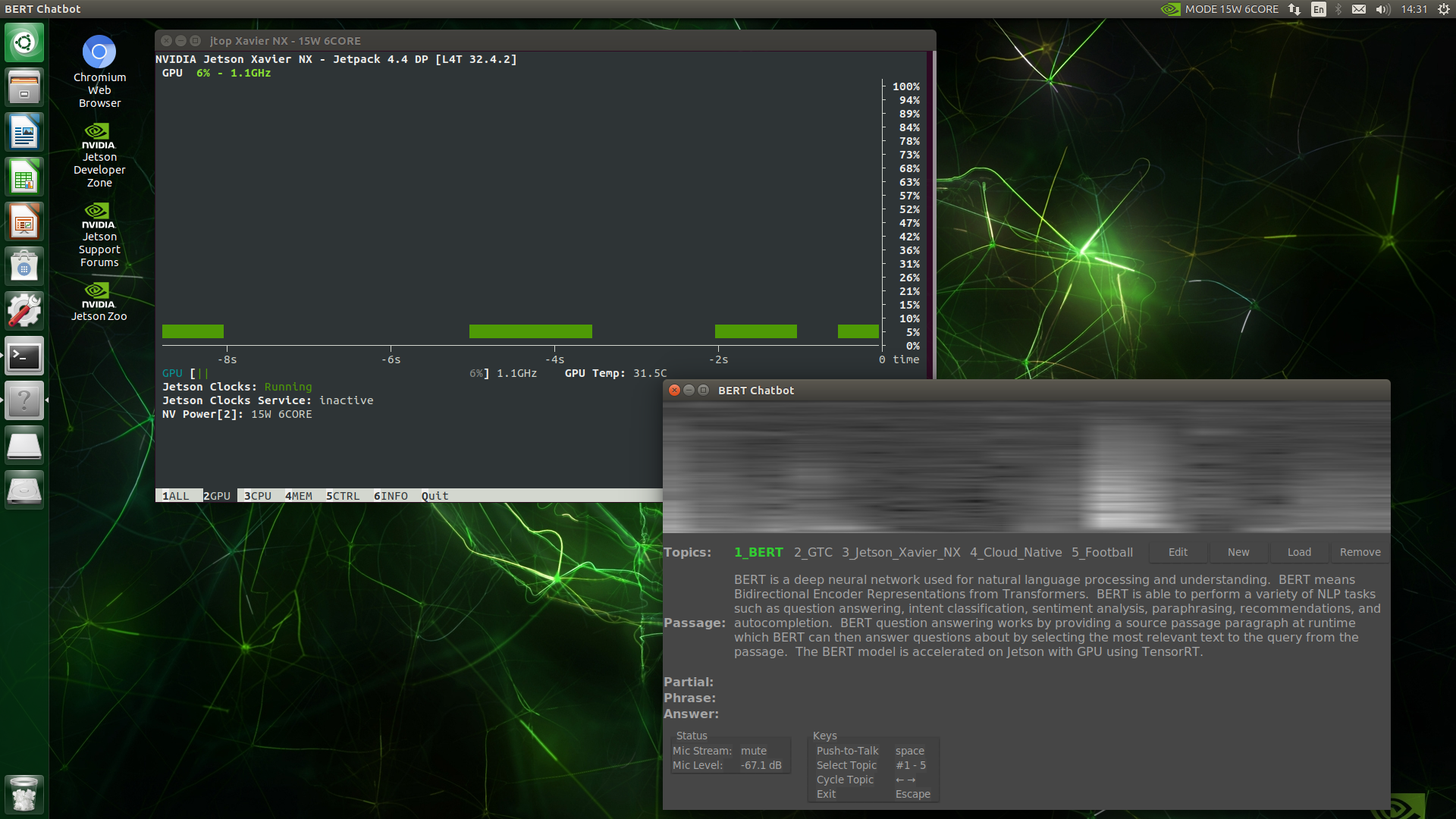
Task: Open Chromium Web Browser desktop shortcut
Action: click(x=99, y=71)
